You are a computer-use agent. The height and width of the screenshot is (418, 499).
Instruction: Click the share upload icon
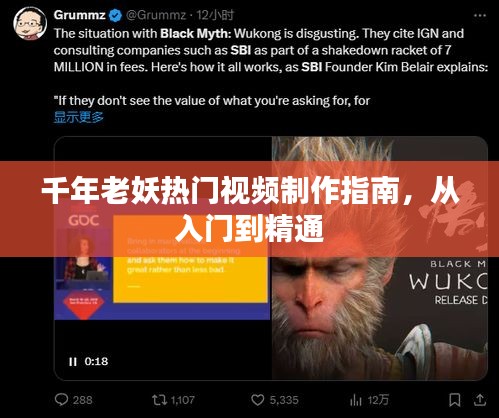(480, 400)
